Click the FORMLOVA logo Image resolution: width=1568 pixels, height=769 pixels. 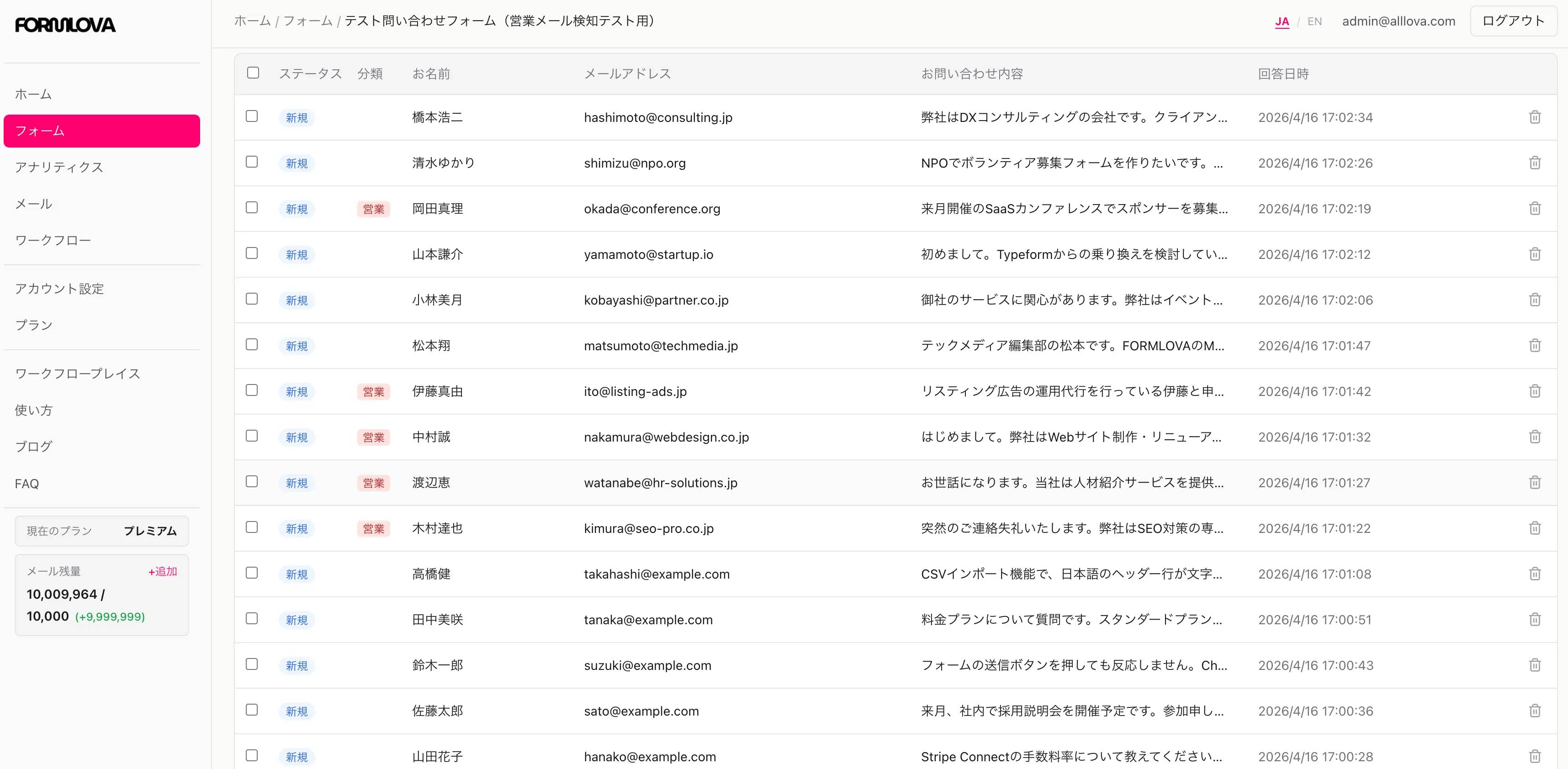pyautogui.click(x=64, y=25)
